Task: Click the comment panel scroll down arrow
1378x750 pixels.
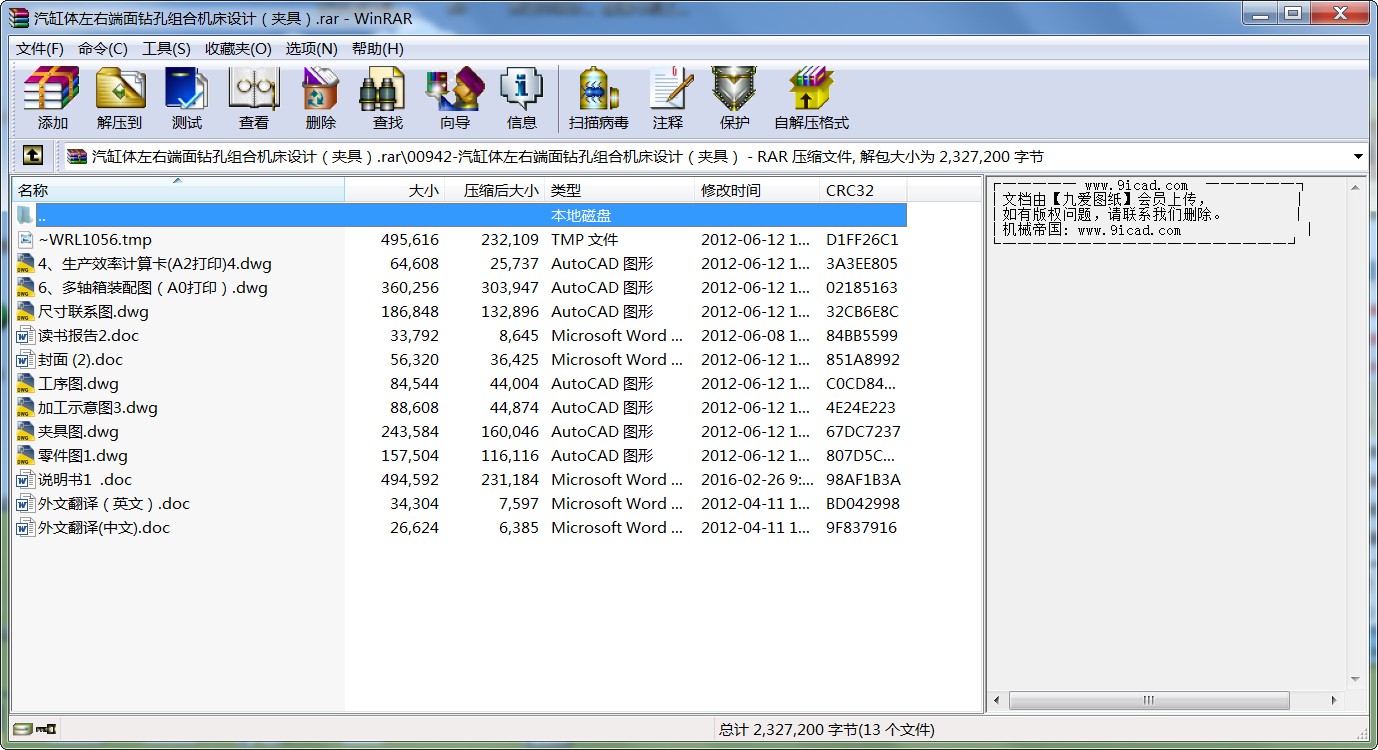Action: (x=1356, y=680)
